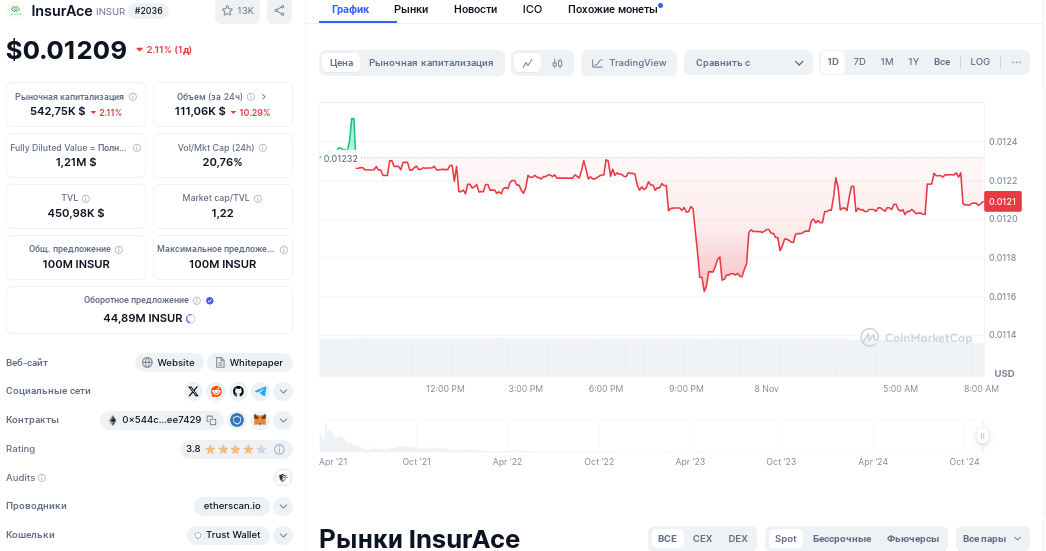Open the Telegram channel icon

tap(260, 391)
